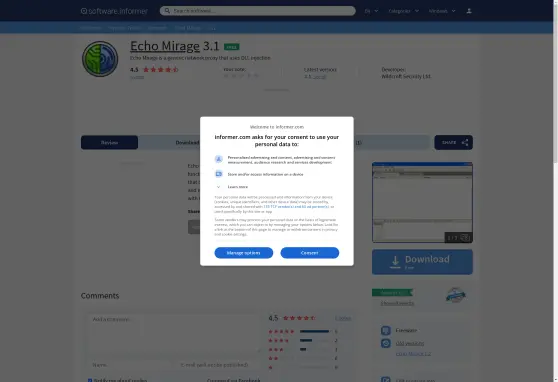Open the votes count link beside 4.5
Screen dimensions: 558x382
343,318
